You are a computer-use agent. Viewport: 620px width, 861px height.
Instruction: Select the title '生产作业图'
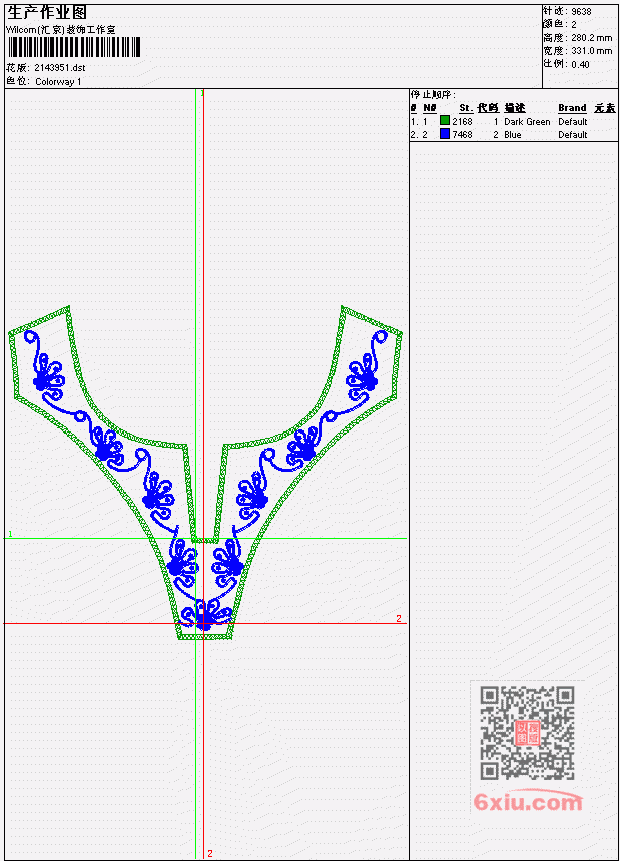point(47,13)
